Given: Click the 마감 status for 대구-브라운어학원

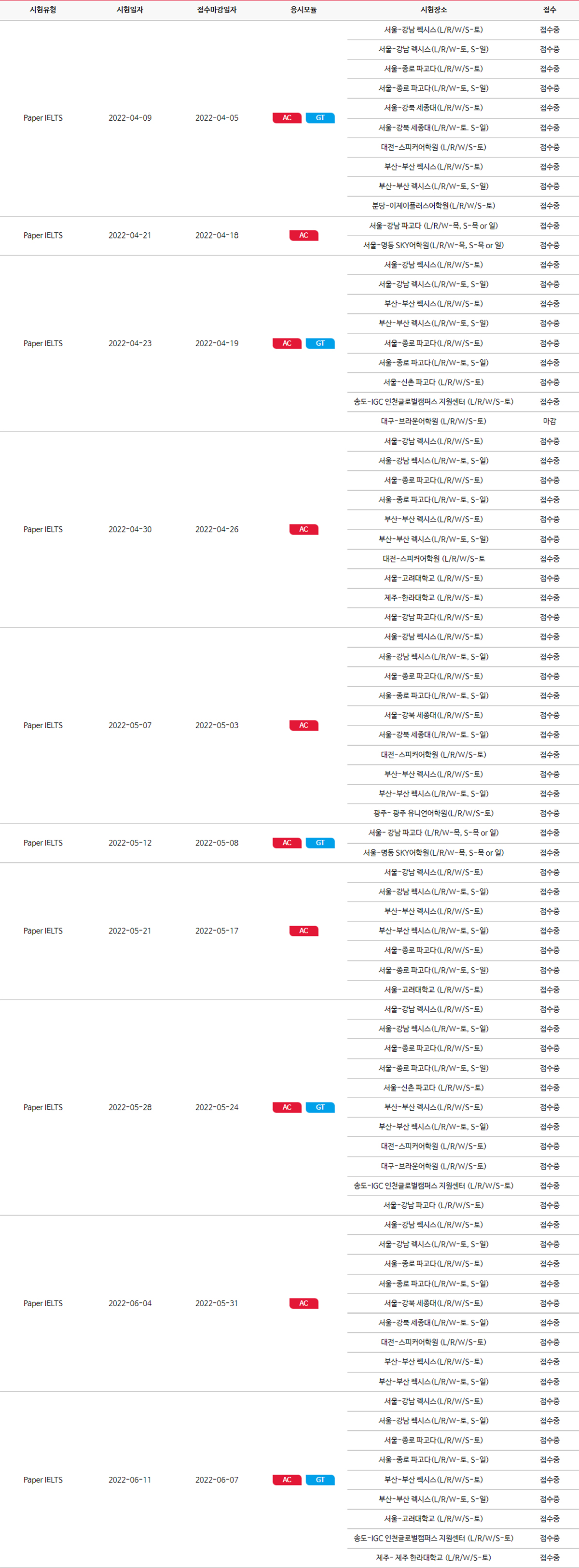Looking at the screenshot, I should pos(549,421).
